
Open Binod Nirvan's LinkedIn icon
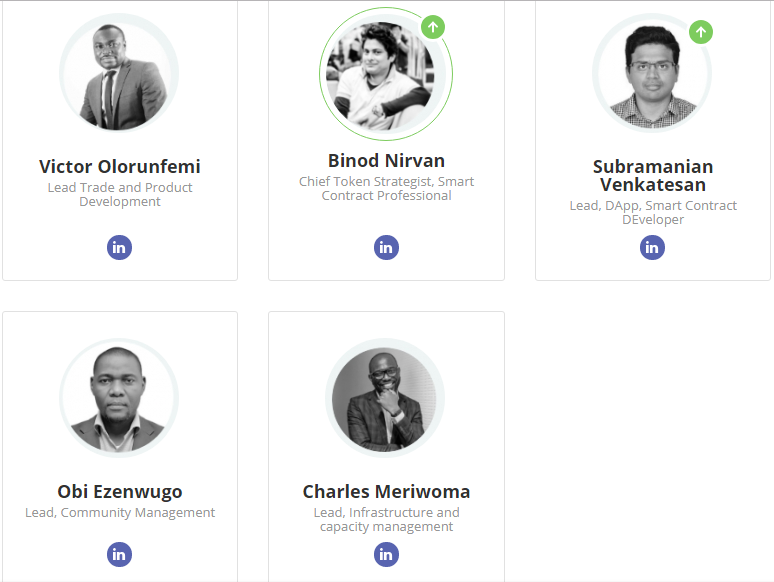click(x=386, y=247)
